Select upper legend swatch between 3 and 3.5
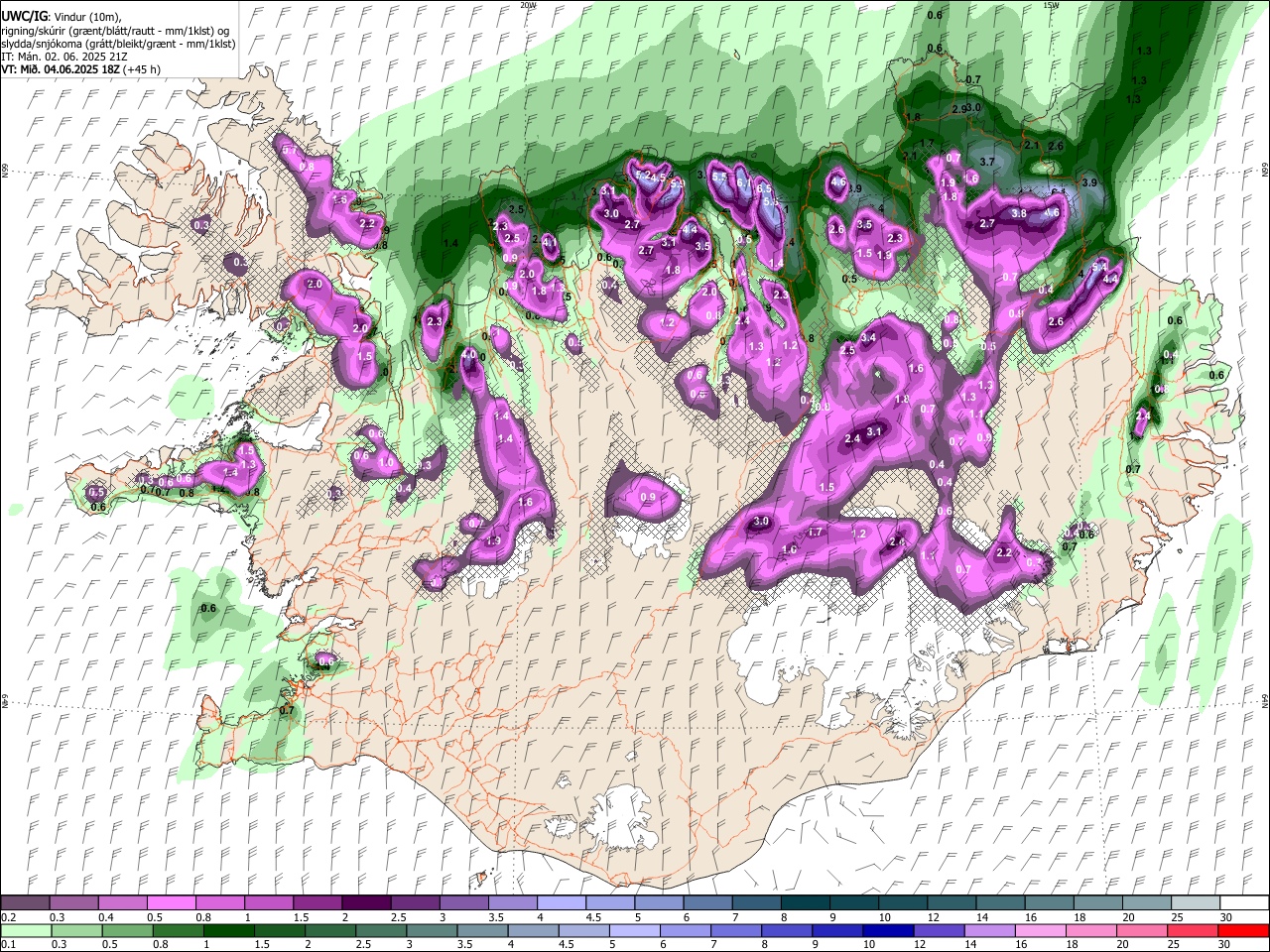The width and height of the screenshot is (1270, 952). pos(463,903)
